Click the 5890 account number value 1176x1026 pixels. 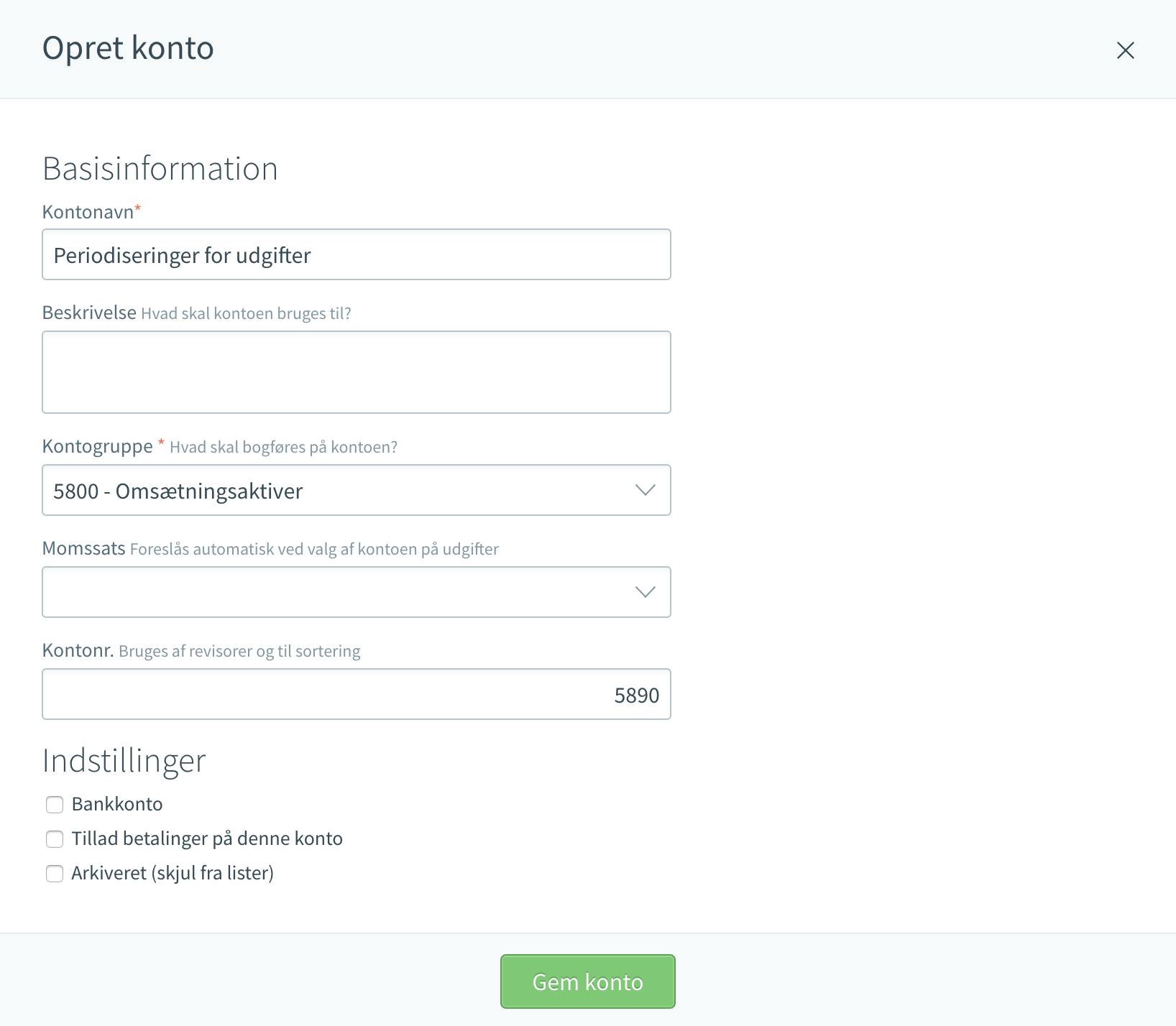[x=637, y=695]
